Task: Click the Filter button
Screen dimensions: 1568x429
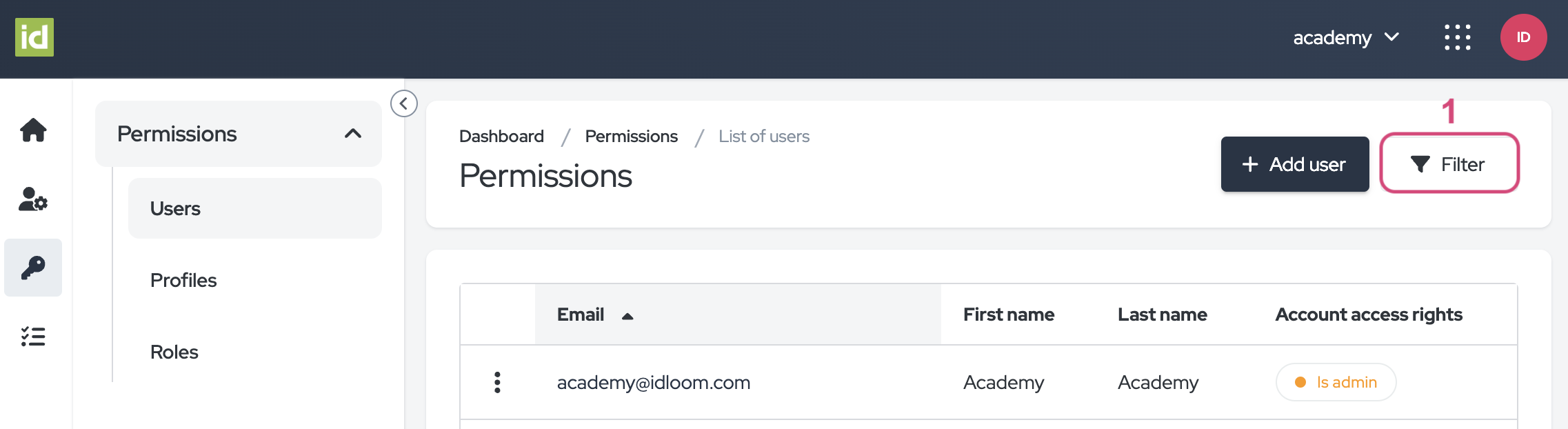Action: click(x=1449, y=164)
